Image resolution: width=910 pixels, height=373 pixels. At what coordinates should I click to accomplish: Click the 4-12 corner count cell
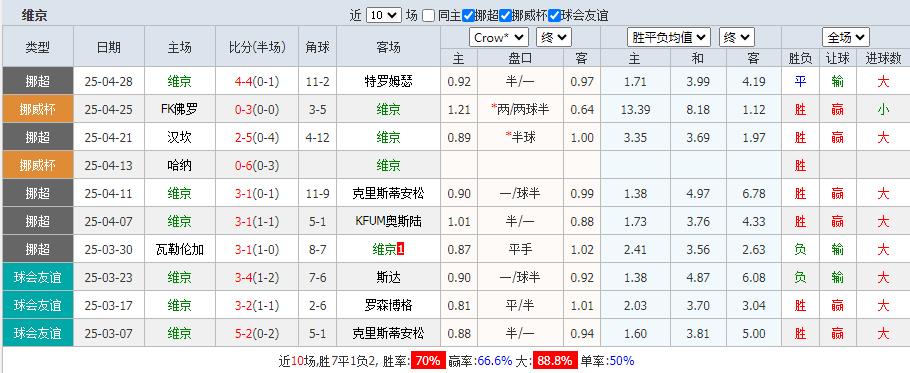pos(317,137)
